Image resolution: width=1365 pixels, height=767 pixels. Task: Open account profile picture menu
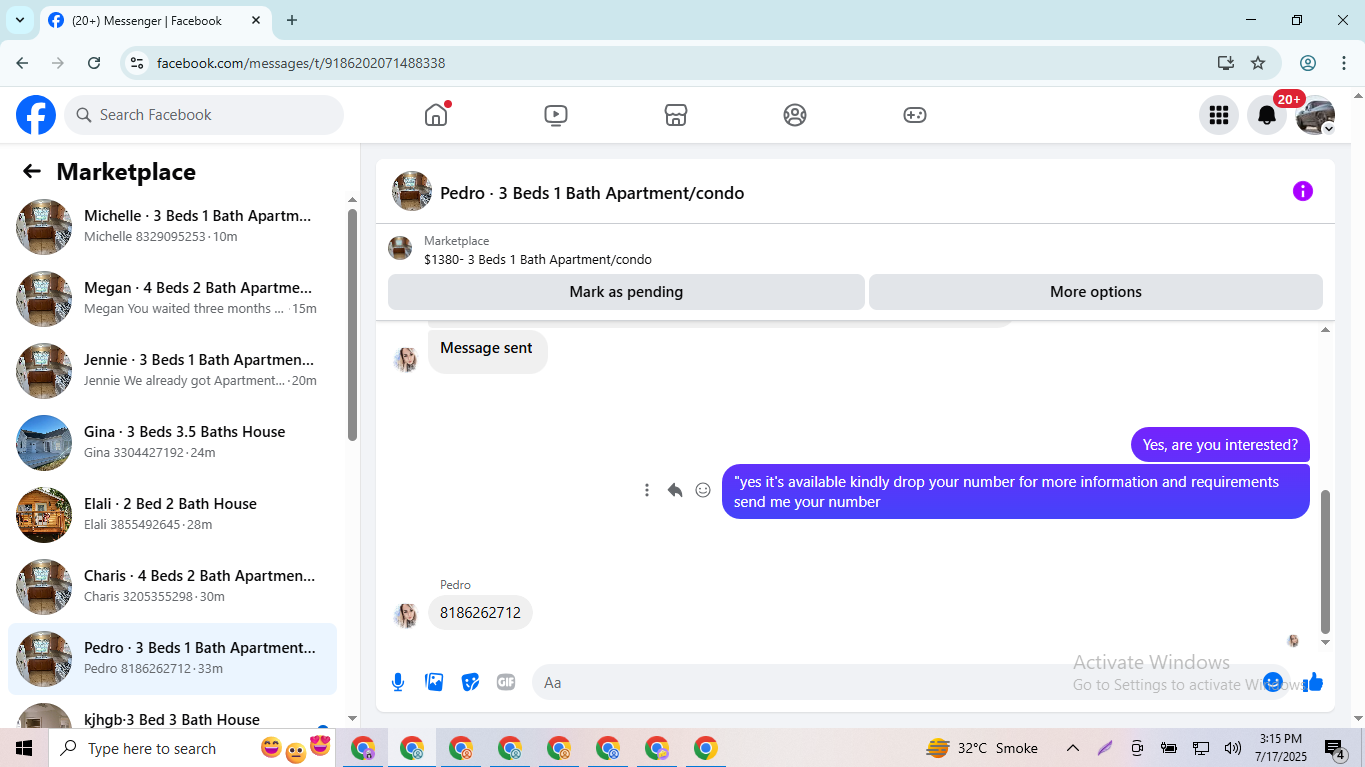click(1315, 115)
